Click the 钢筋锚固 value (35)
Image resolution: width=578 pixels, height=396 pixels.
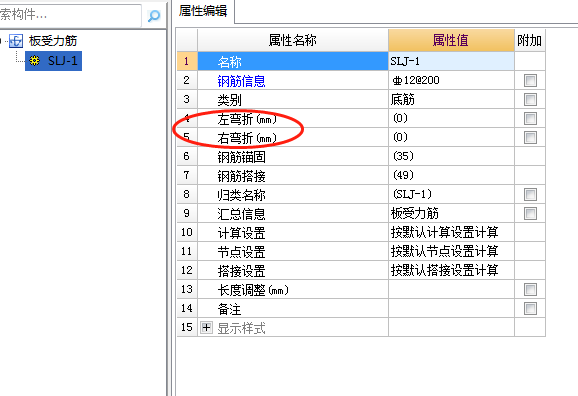[x=451, y=156]
